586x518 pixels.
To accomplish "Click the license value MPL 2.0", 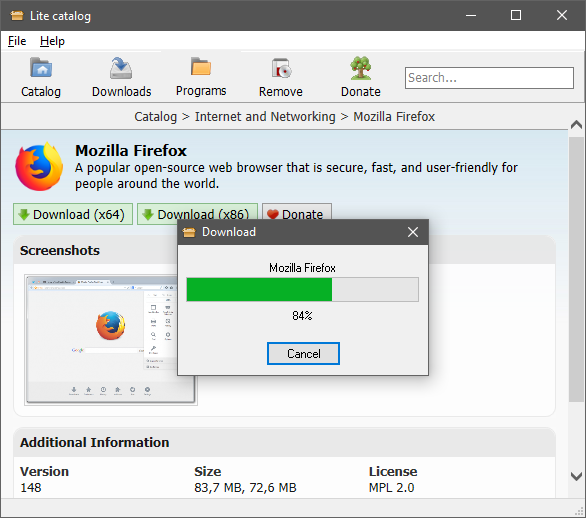I will click(391, 488).
